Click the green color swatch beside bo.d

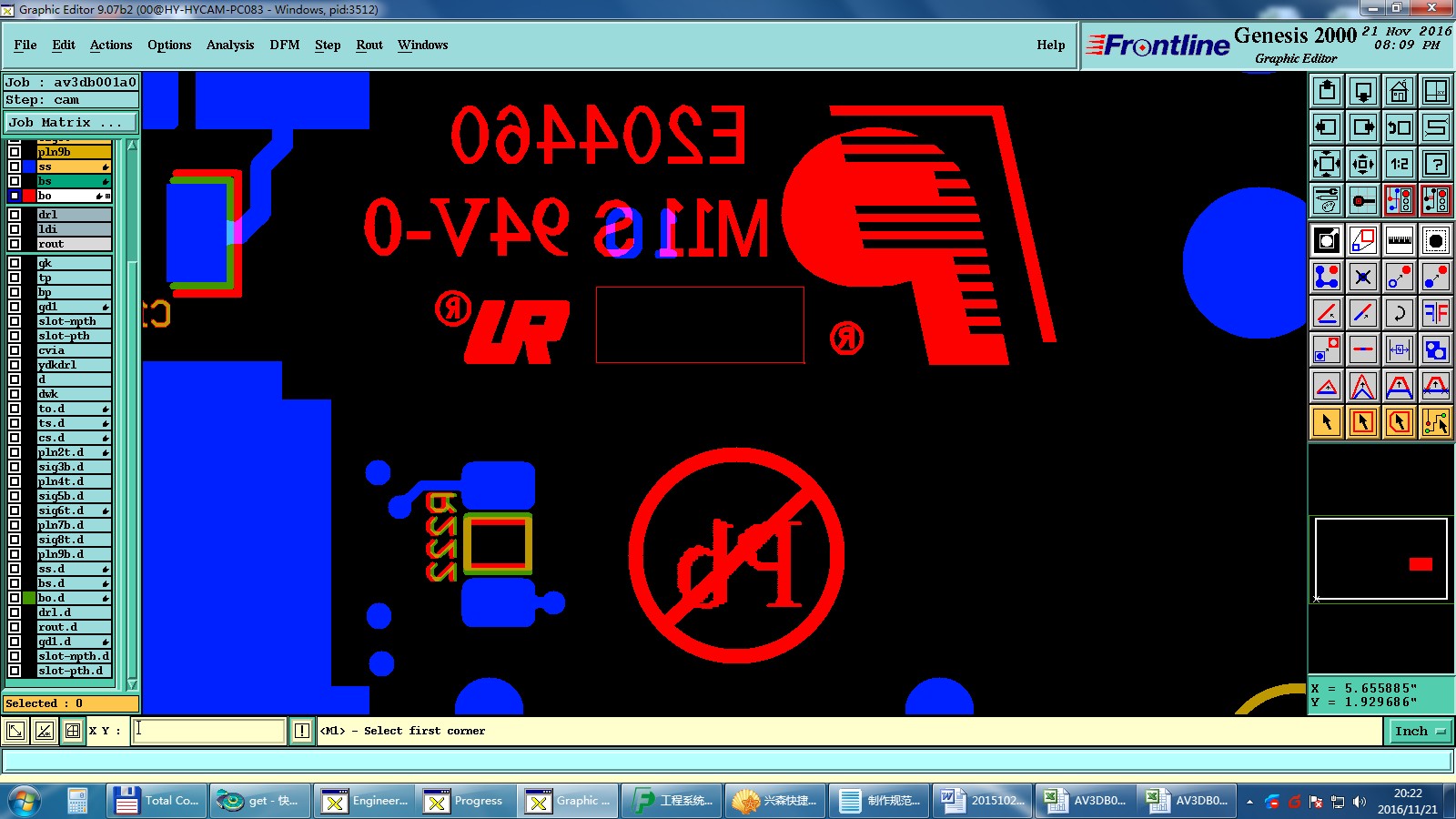click(x=29, y=598)
